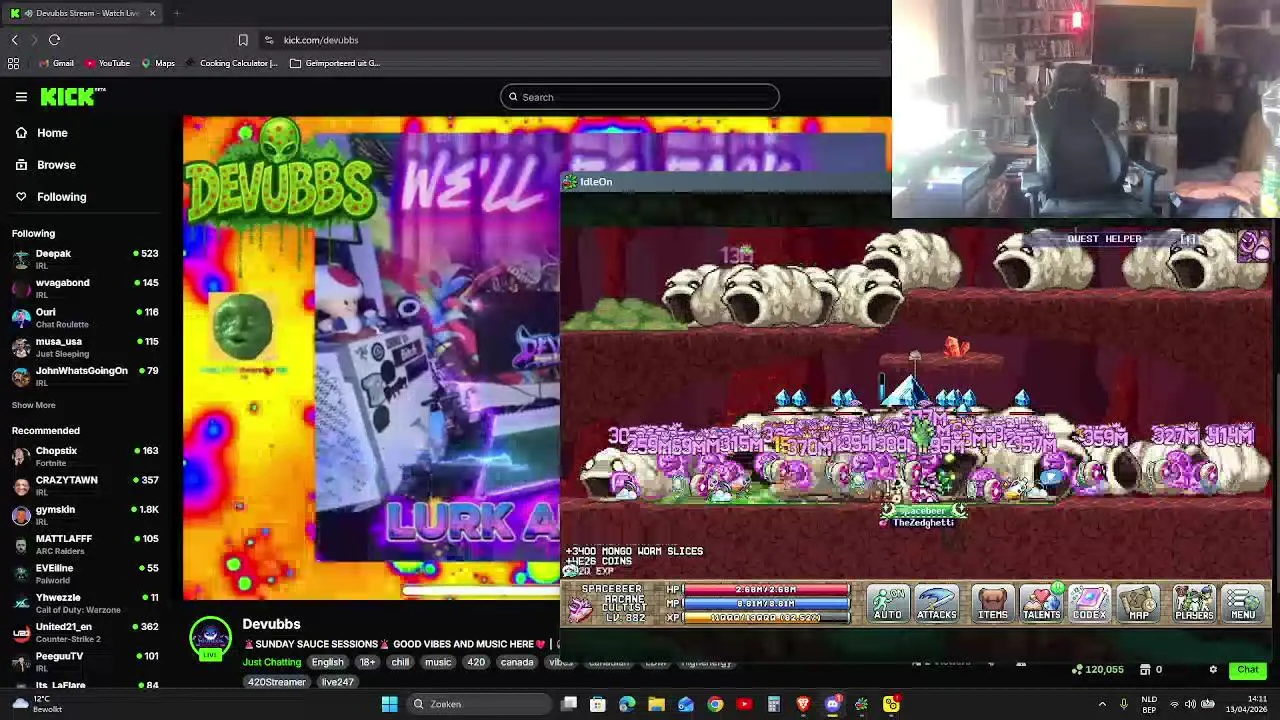Open the Maps bookmark
Viewport: 1280px width, 720px height.
[158, 63]
